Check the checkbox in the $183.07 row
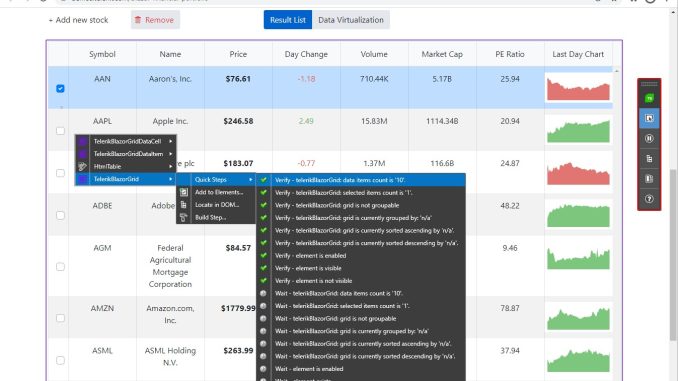The height and width of the screenshot is (381, 678). pos(61,173)
